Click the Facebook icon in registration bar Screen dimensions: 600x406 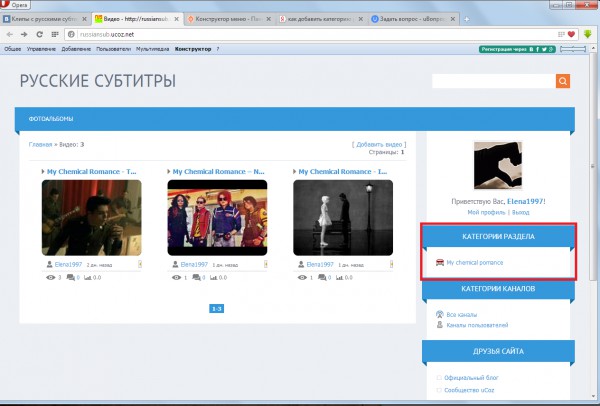[538, 49]
